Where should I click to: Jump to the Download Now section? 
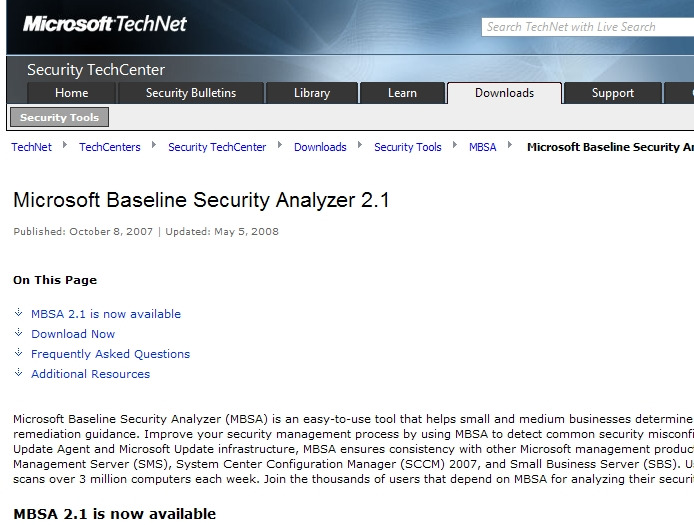[73, 334]
